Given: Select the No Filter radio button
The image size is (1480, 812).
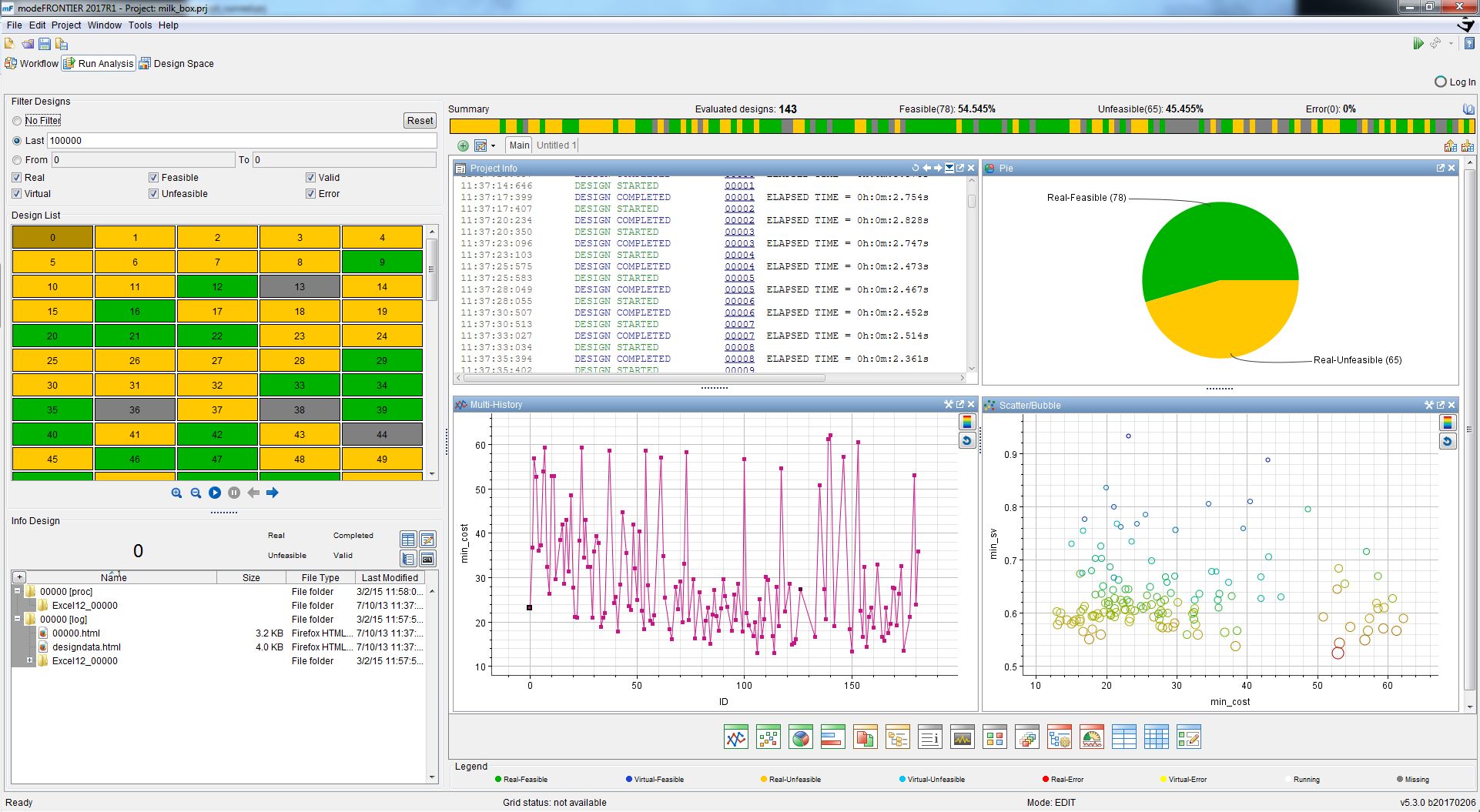Looking at the screenshot, I should [x=17, y=121].
